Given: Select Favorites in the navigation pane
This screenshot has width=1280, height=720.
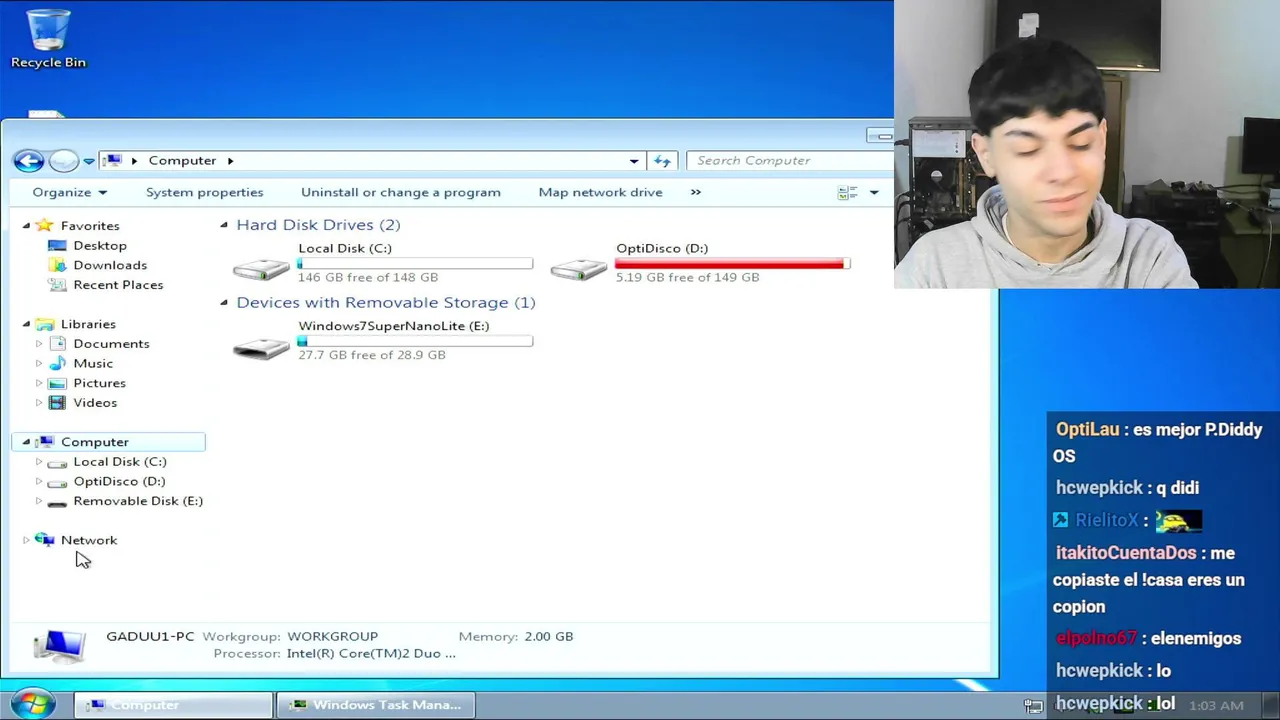Looking at the screenshot, I should pos(89,226).
